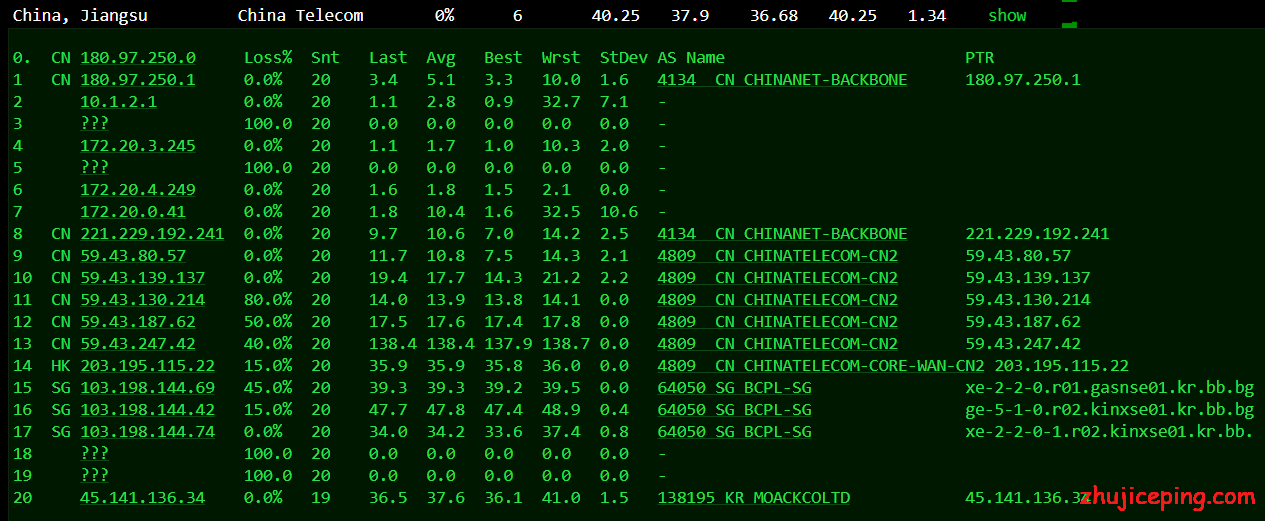The height and width of the screenshot is (521, 1265).
Task: Select the 'China, Jiangsu' location text
Action: (x=80, y=16)
